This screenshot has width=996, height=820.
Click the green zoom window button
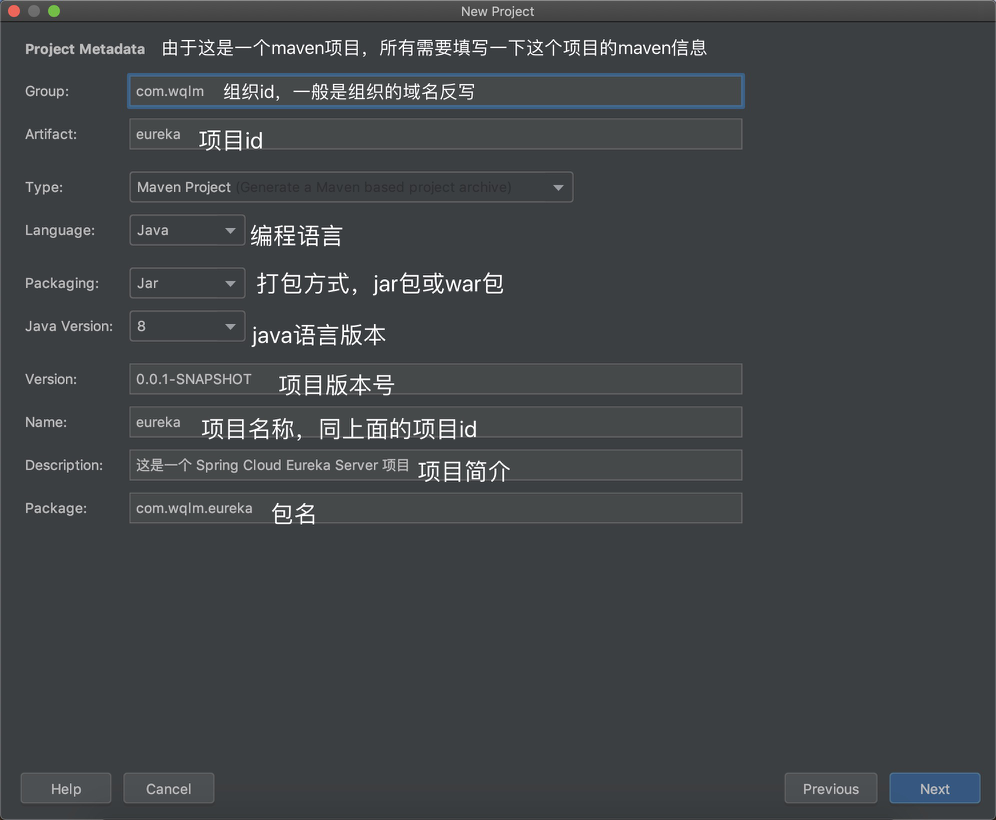pos(54,11)
